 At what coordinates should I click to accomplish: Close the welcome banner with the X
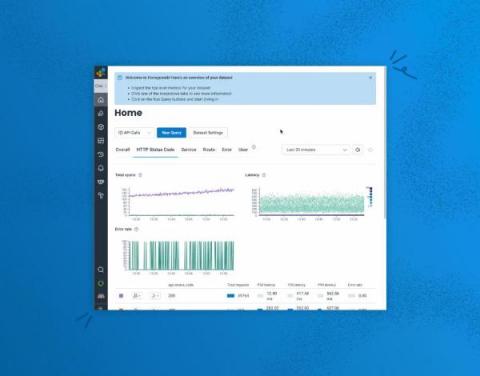tap(370, 77)
